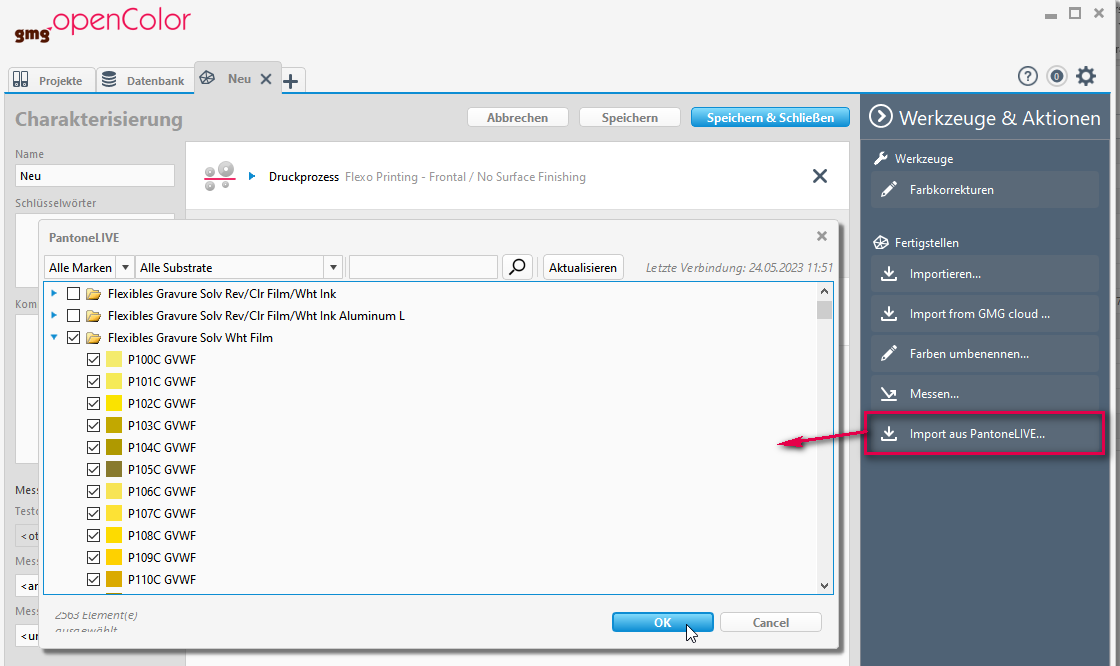Select the P106C GVWF row text
The image size is (1120, 666).
click(x=161, y=492)
